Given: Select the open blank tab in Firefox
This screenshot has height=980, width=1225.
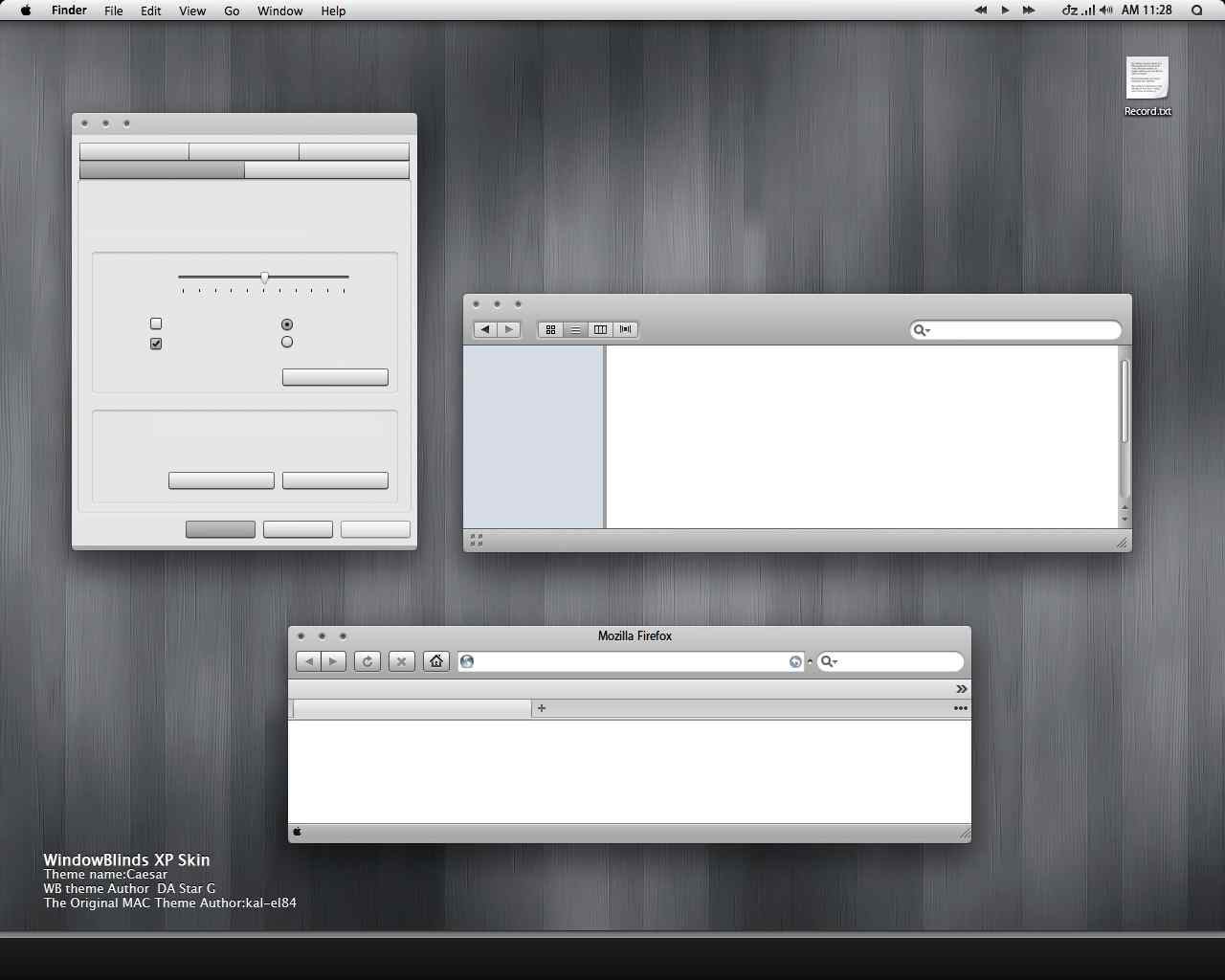Looking at the screenshot, I should click(x=412, y=708).
